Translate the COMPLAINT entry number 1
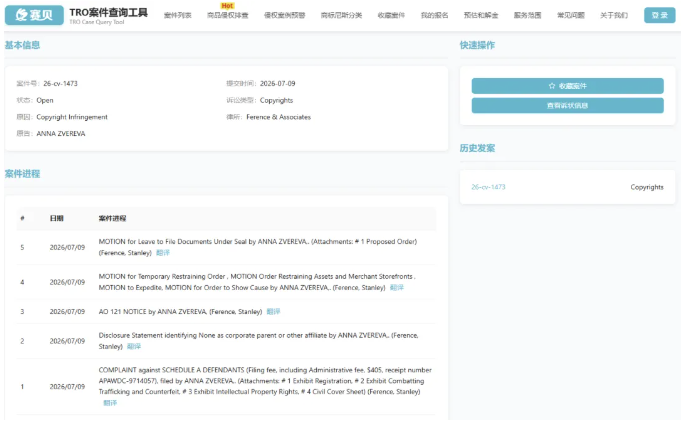The width and height of the screenshot is (691, 429). (110, 403)
